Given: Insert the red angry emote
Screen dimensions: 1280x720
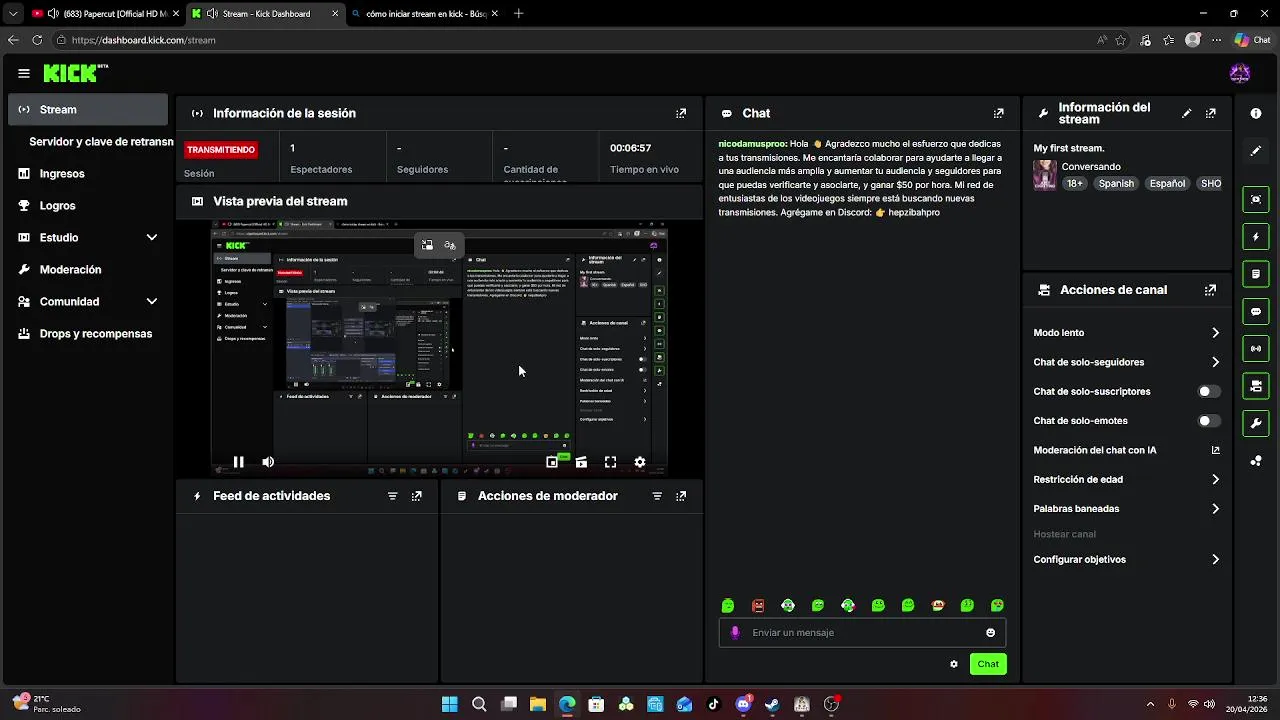Looking at the screenshot, I should coord(758,606).
